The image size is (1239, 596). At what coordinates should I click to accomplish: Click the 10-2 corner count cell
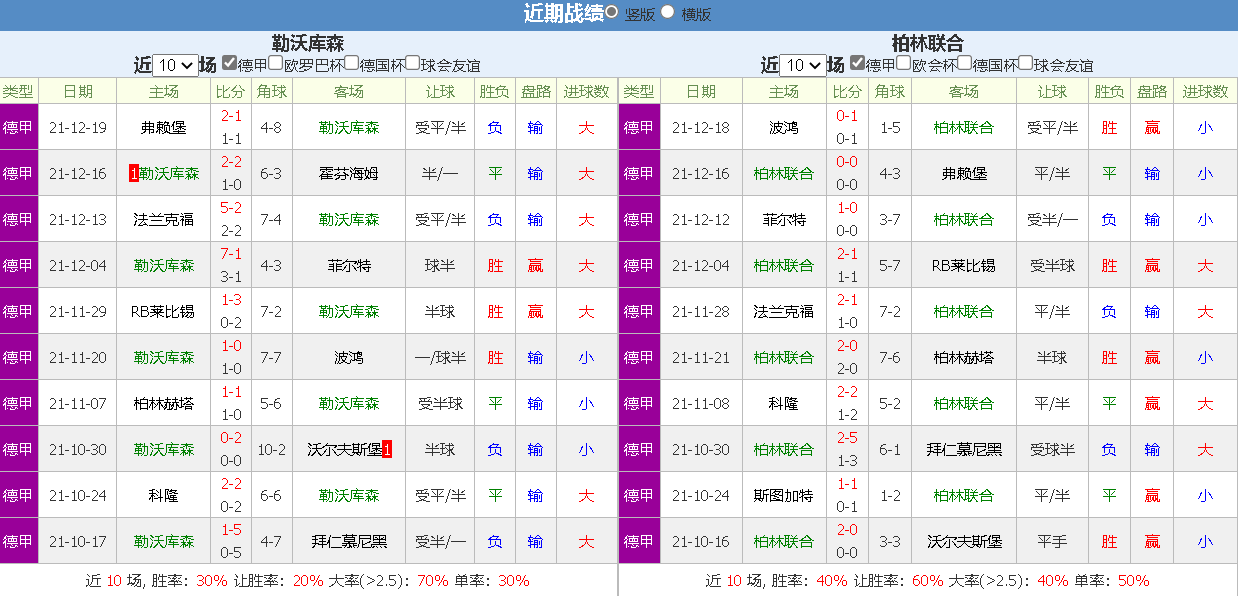272,450
